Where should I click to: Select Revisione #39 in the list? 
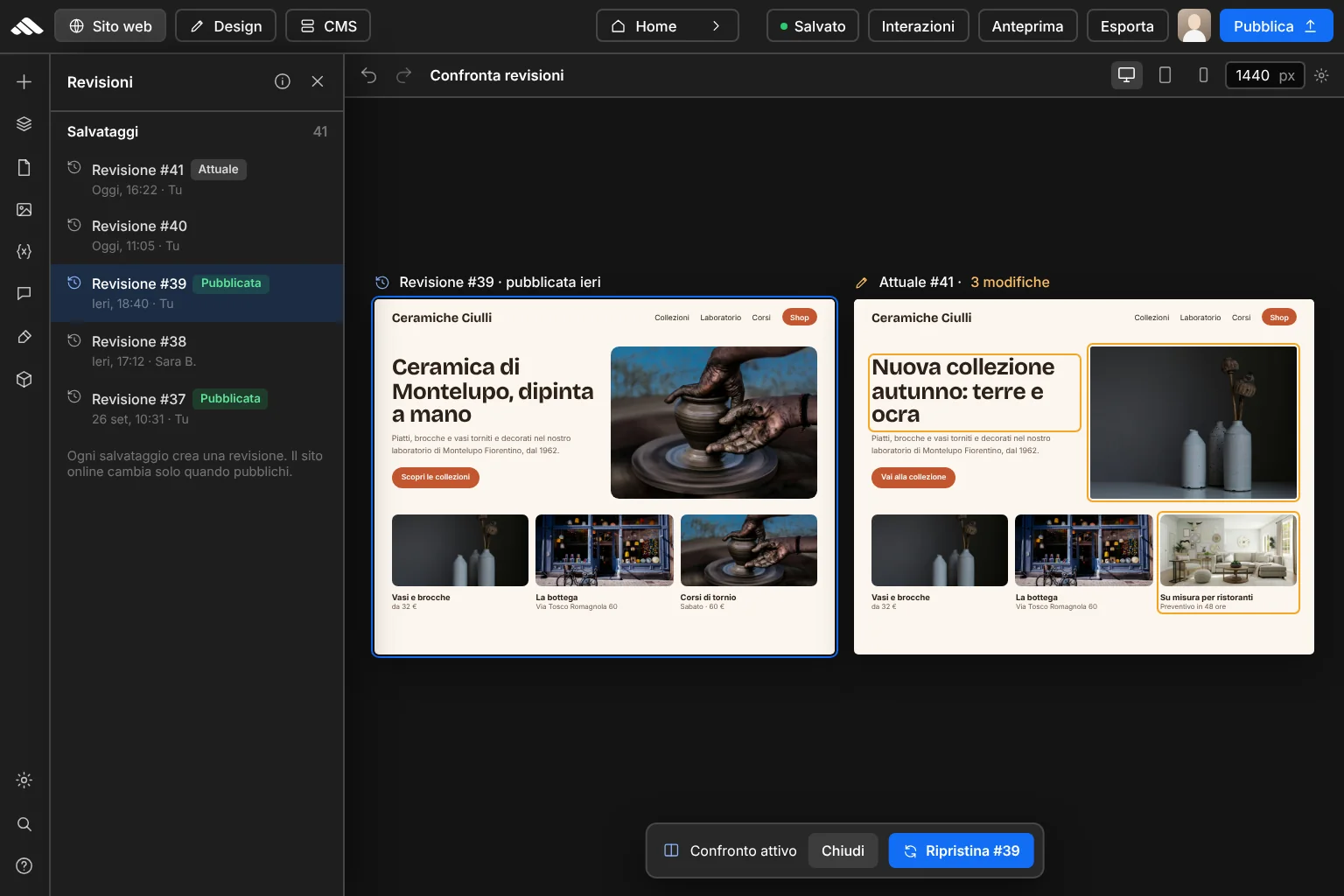[x=197, y=293]
